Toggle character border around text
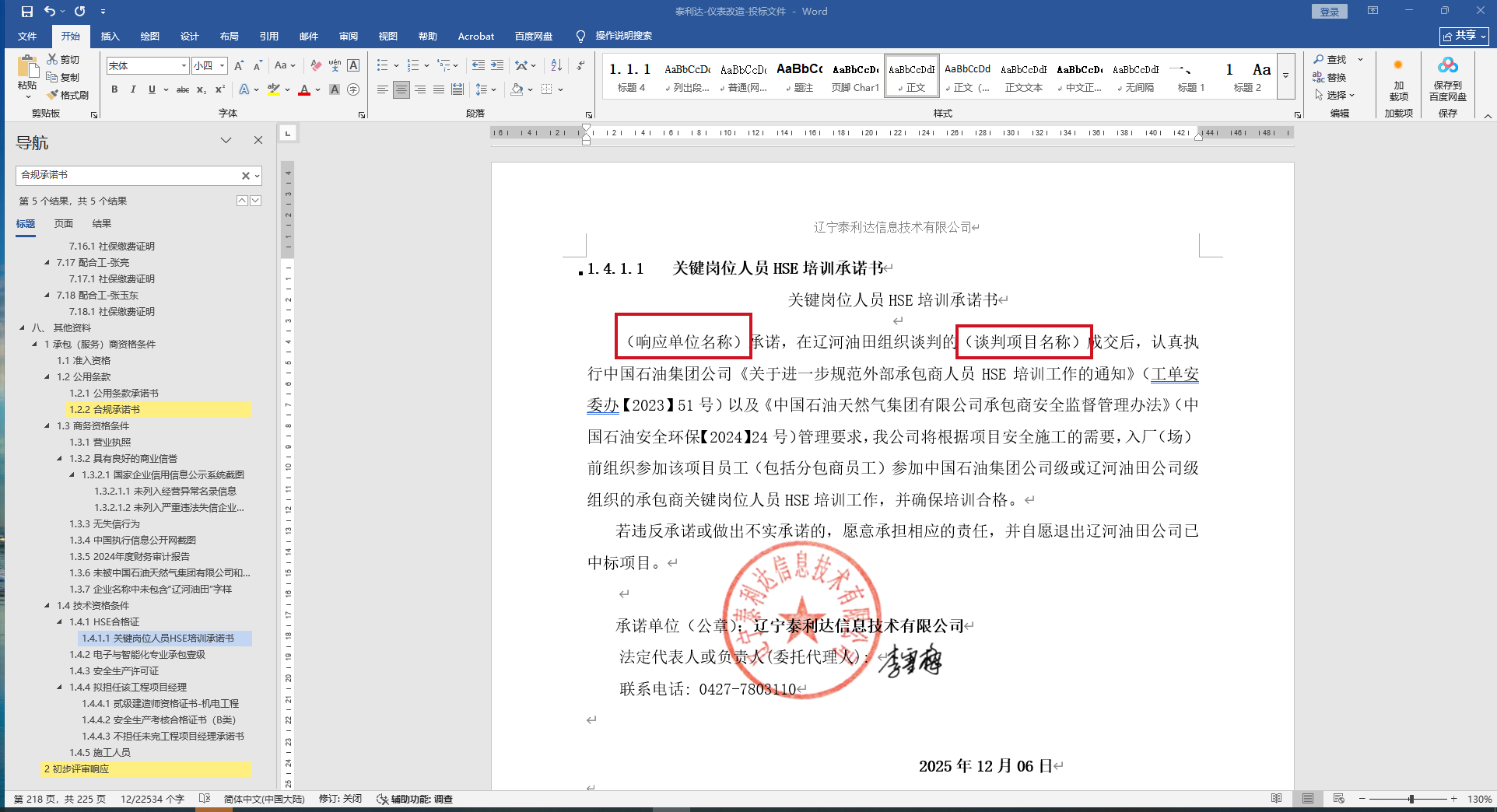The height and width of the screenshot is (812, 1497). (x=353, y=66)
